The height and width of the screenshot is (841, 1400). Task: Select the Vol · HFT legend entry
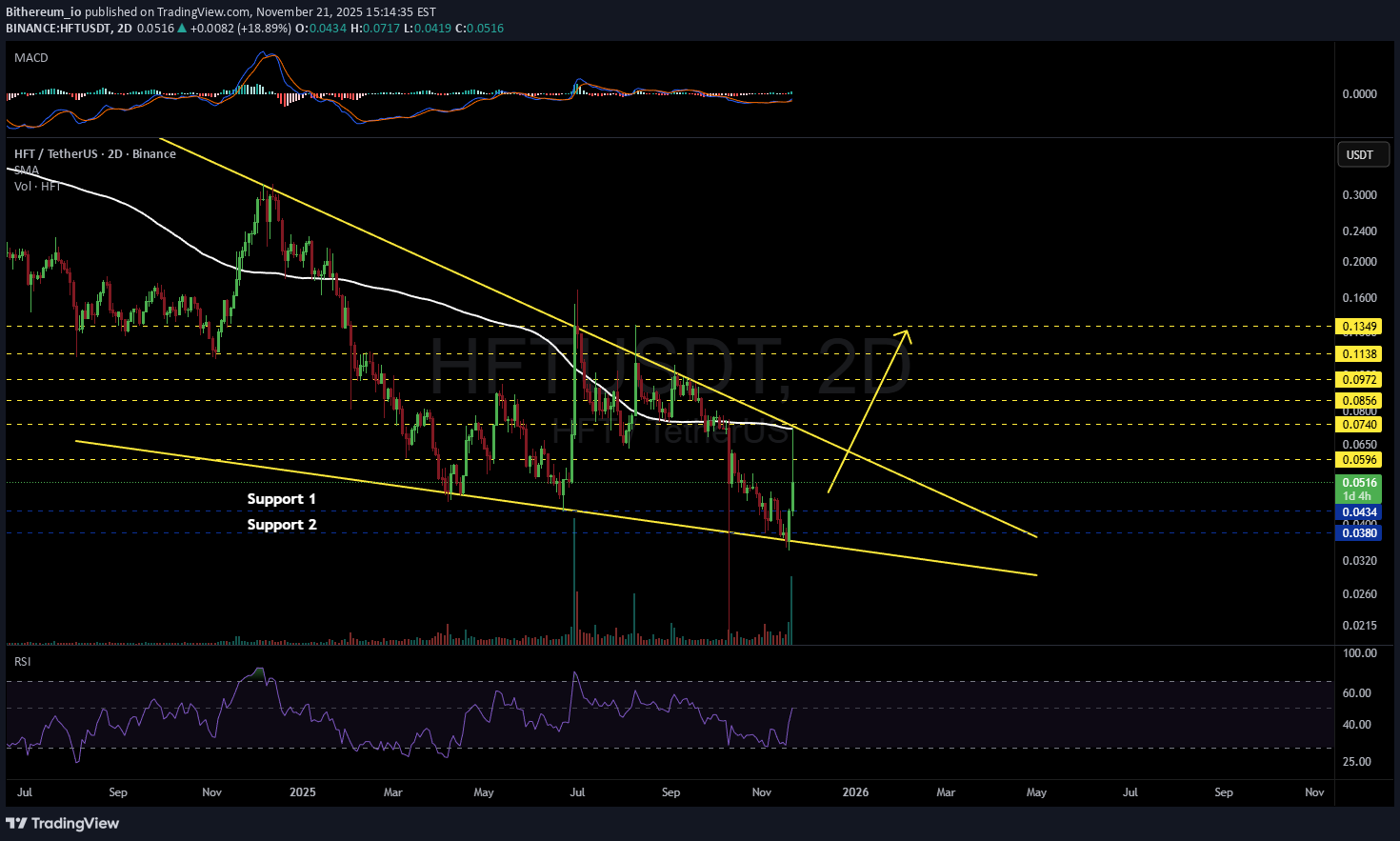(x=37, y=186)
